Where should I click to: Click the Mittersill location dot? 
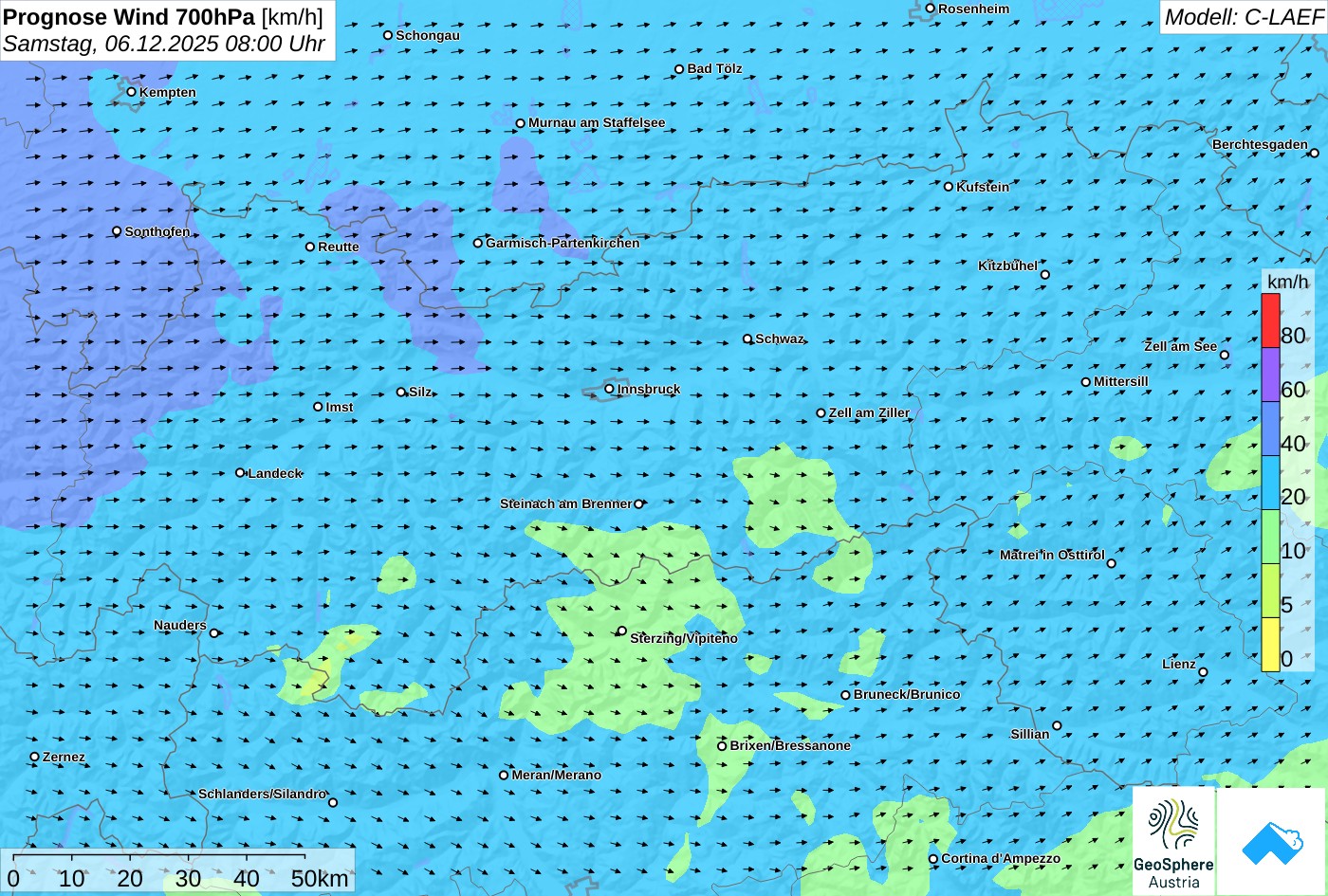[x=1086, y=382]
